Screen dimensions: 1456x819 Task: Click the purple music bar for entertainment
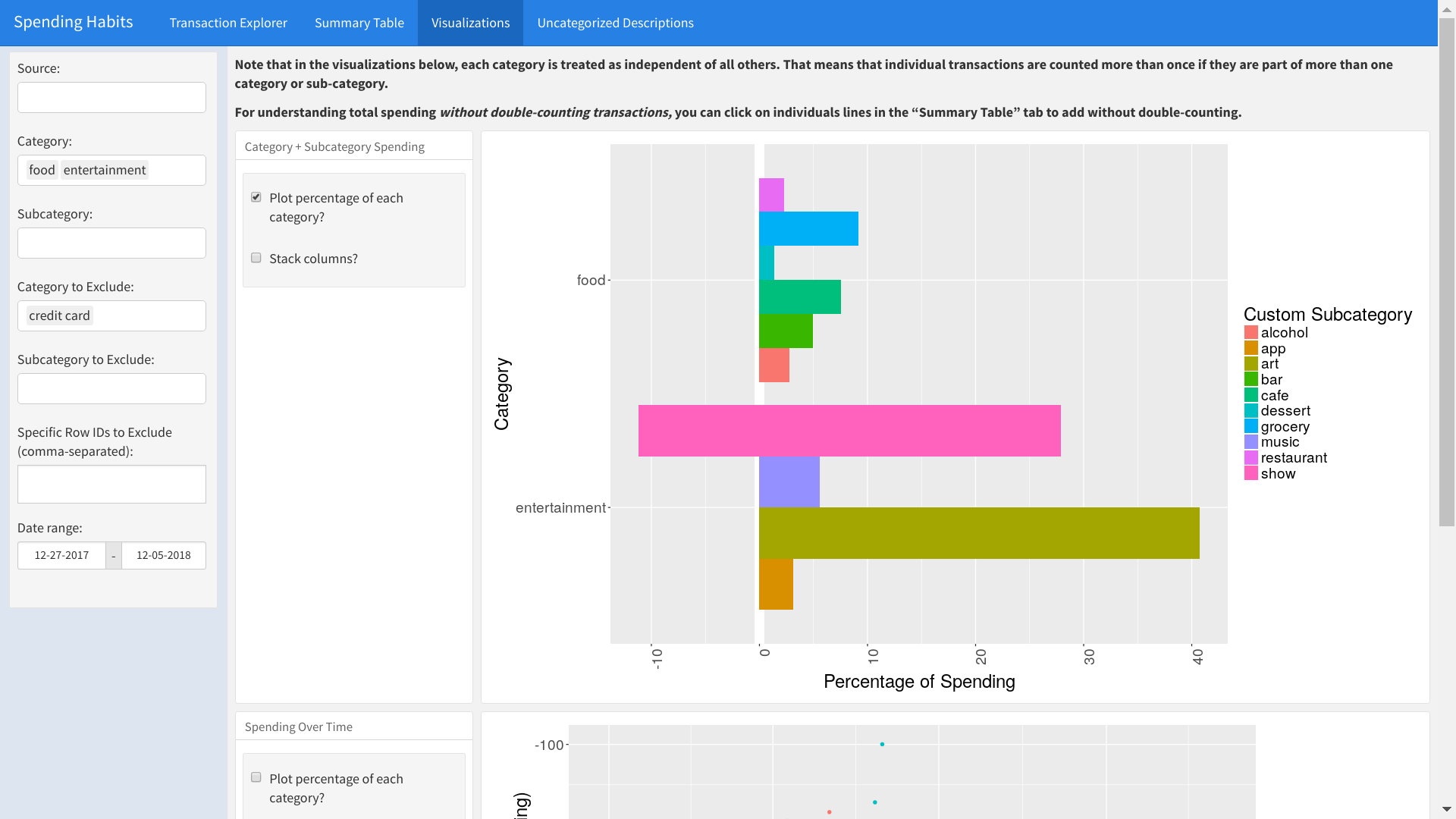(x=789, y=482)
